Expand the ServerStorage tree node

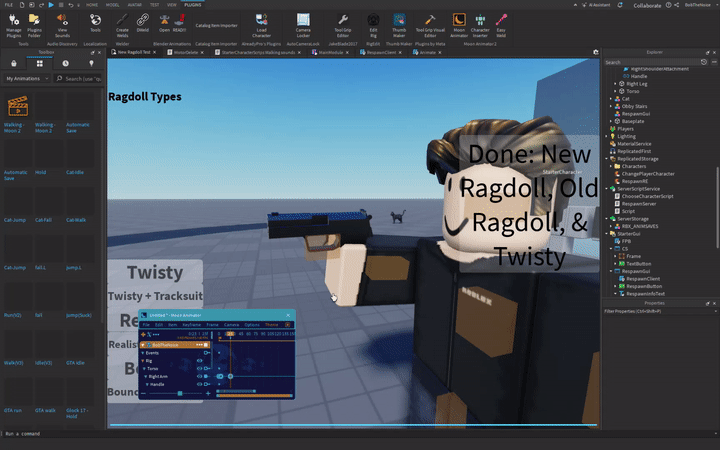click(x=606, y=218)
